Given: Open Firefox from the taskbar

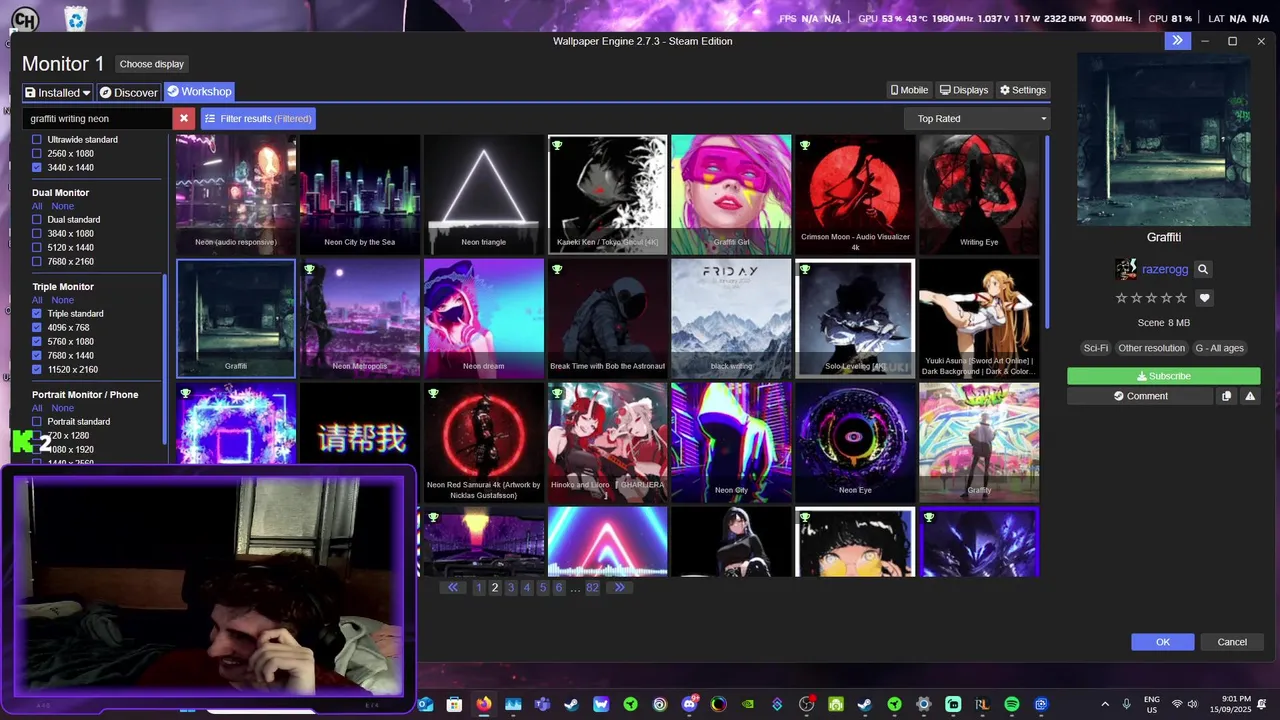Looking at the screenshot, I should pos(484,704).
